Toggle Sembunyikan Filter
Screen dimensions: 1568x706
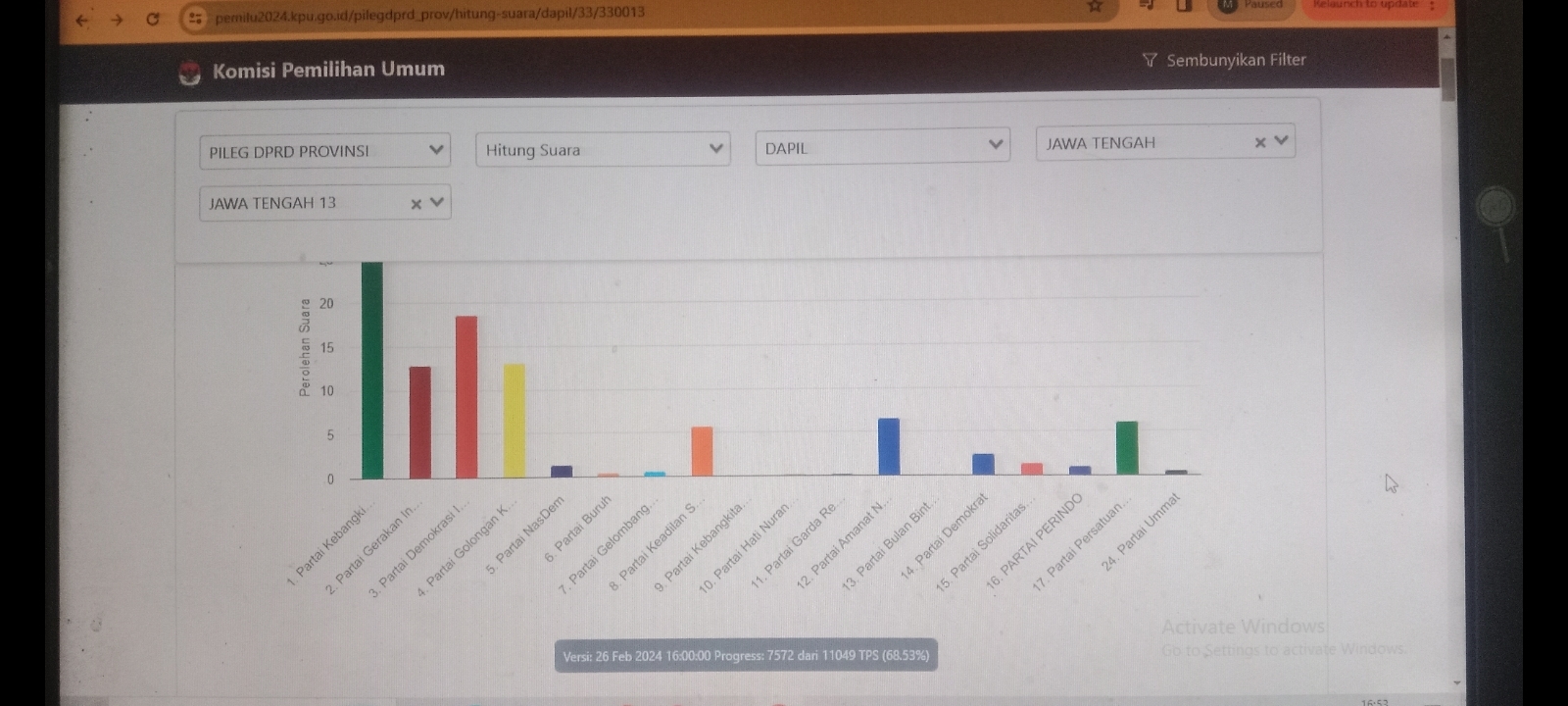click(x=1224, y=60)
